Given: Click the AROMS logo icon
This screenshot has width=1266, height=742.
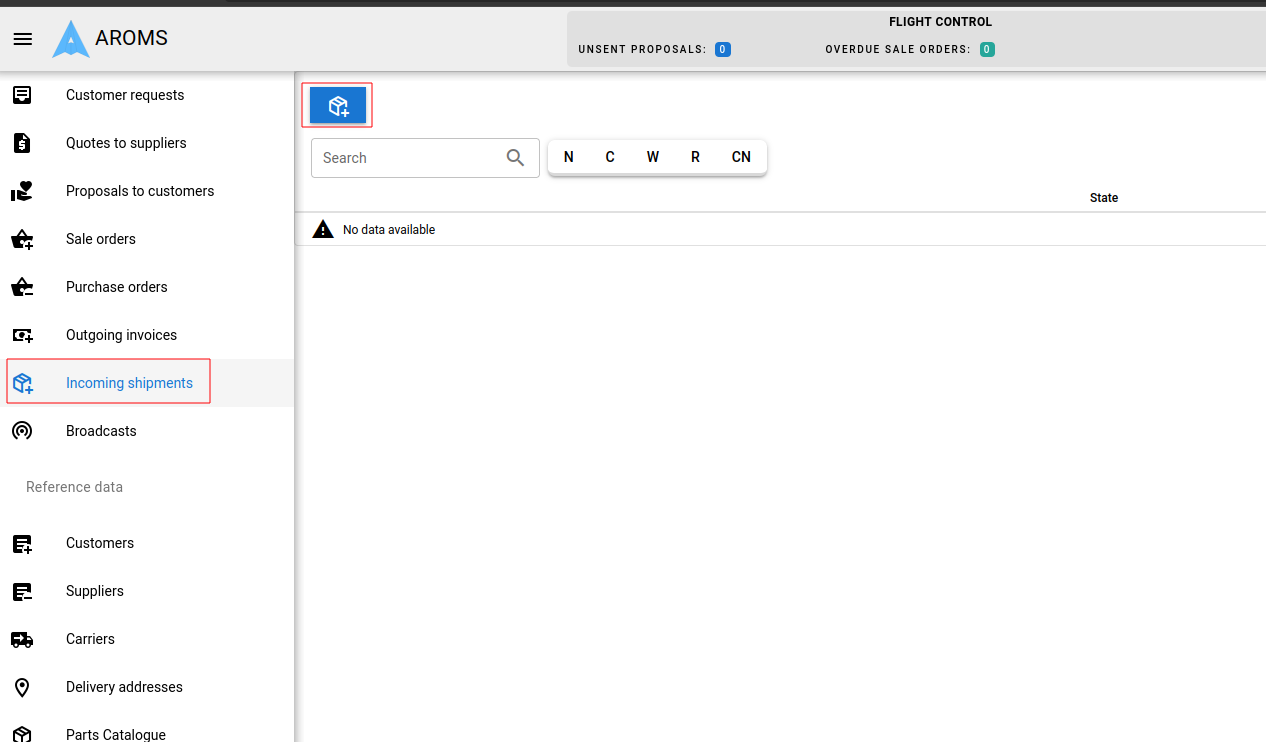Looking at the screenshot, I should [x=71, y=39].
